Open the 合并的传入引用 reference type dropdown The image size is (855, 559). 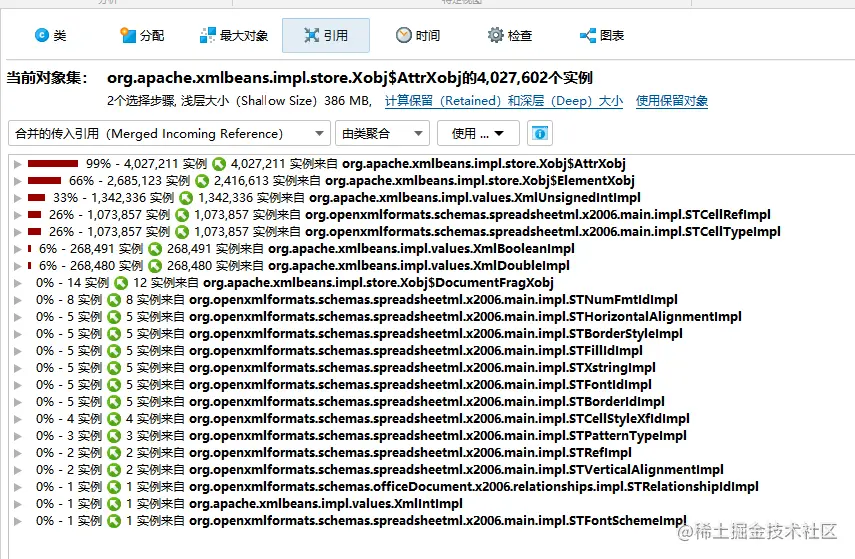tap(169, 134)
